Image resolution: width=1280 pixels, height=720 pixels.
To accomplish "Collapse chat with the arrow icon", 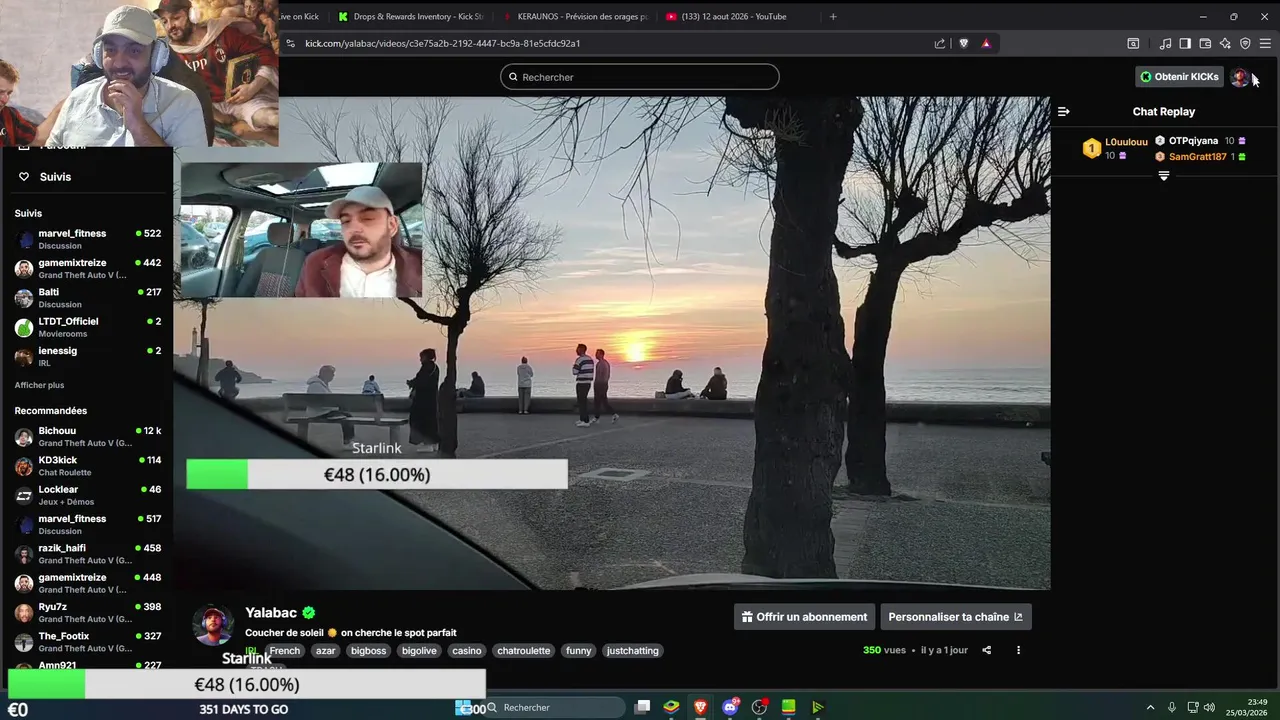I will pos(1063,111).
